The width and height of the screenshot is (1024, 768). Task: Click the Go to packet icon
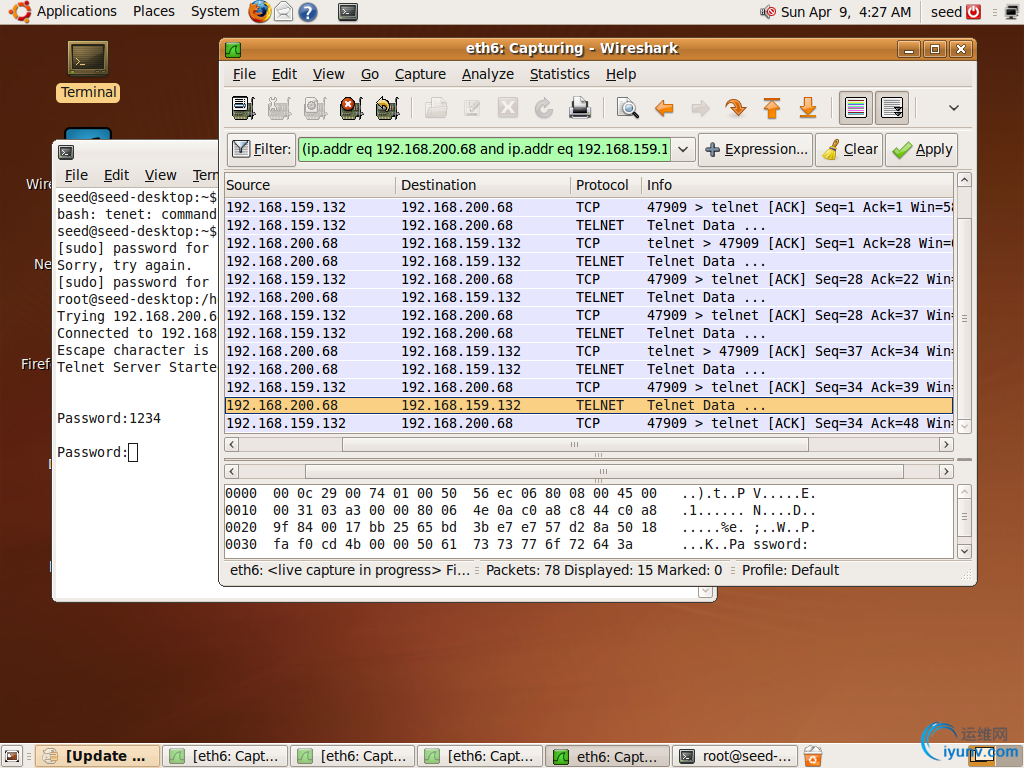click(736, 108)
